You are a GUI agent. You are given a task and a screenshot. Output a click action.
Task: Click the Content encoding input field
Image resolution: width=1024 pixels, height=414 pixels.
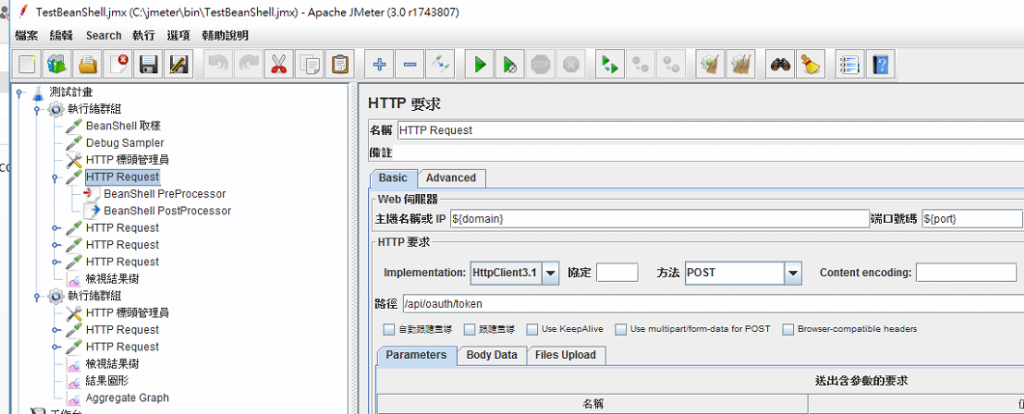(967, 273)
